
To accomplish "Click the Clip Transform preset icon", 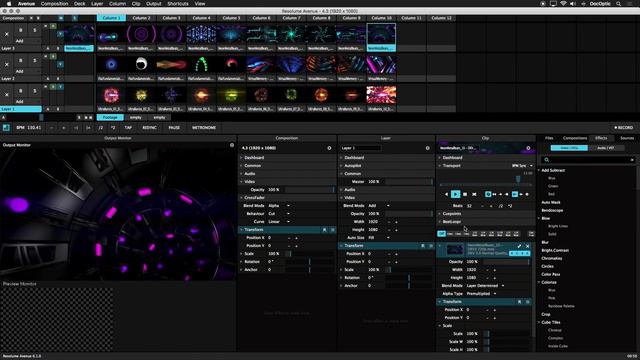I will coord(520,302).
